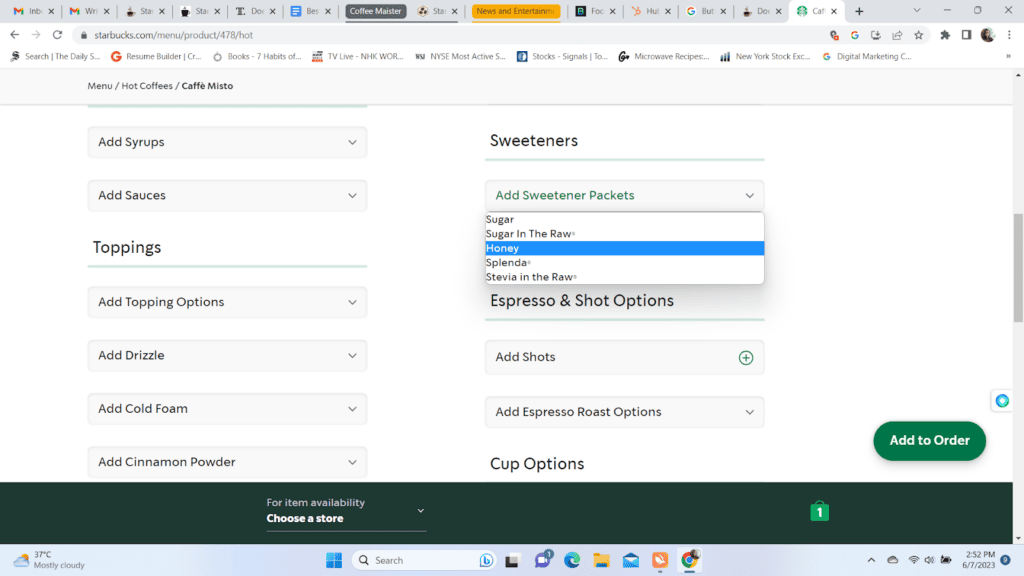Open Digital Marketing bookmark
This screenshot has height=576, width=1024.
867,57
